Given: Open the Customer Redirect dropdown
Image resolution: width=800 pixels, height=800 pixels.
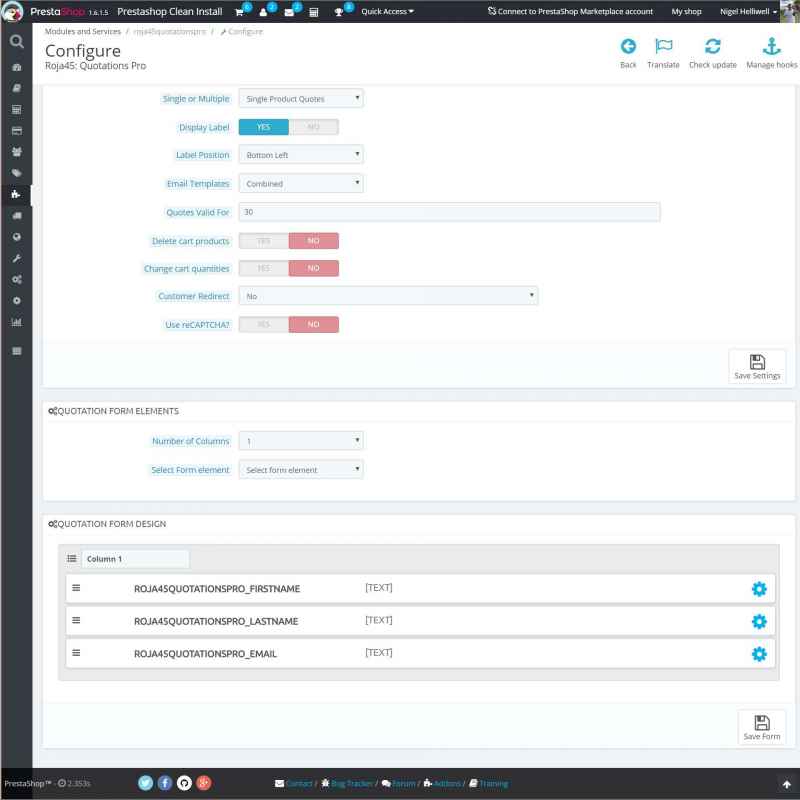Looking at the screenshot, I should 388,296.
